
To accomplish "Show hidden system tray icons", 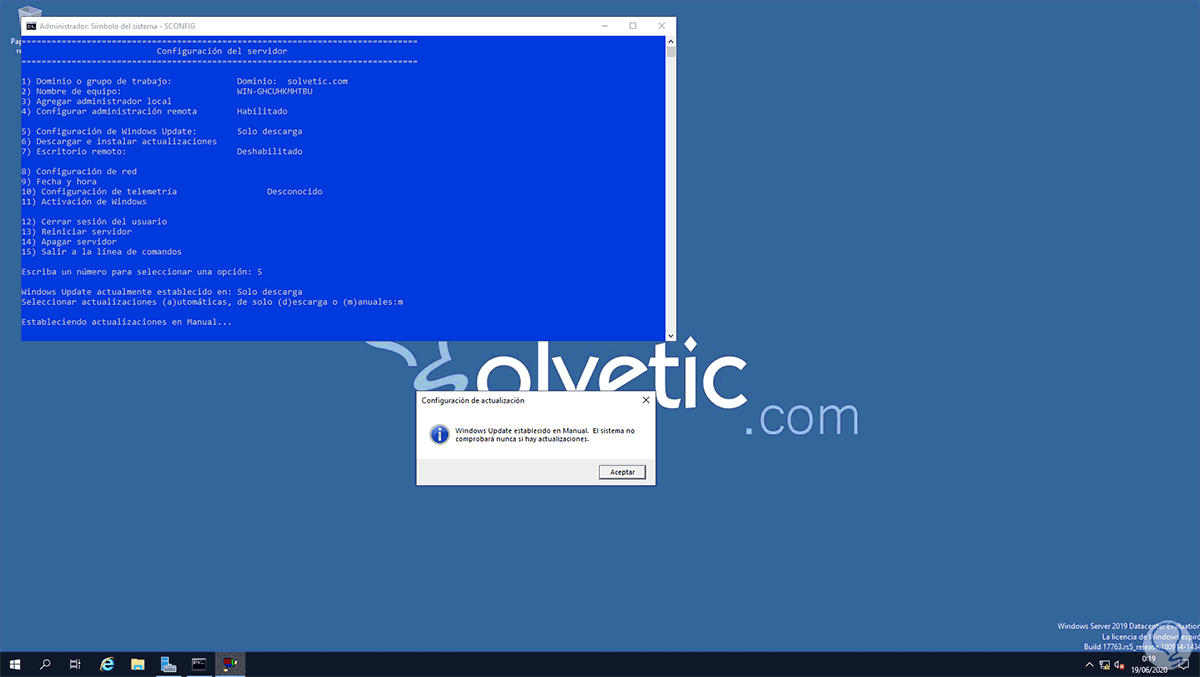I will pos(1090,665).
